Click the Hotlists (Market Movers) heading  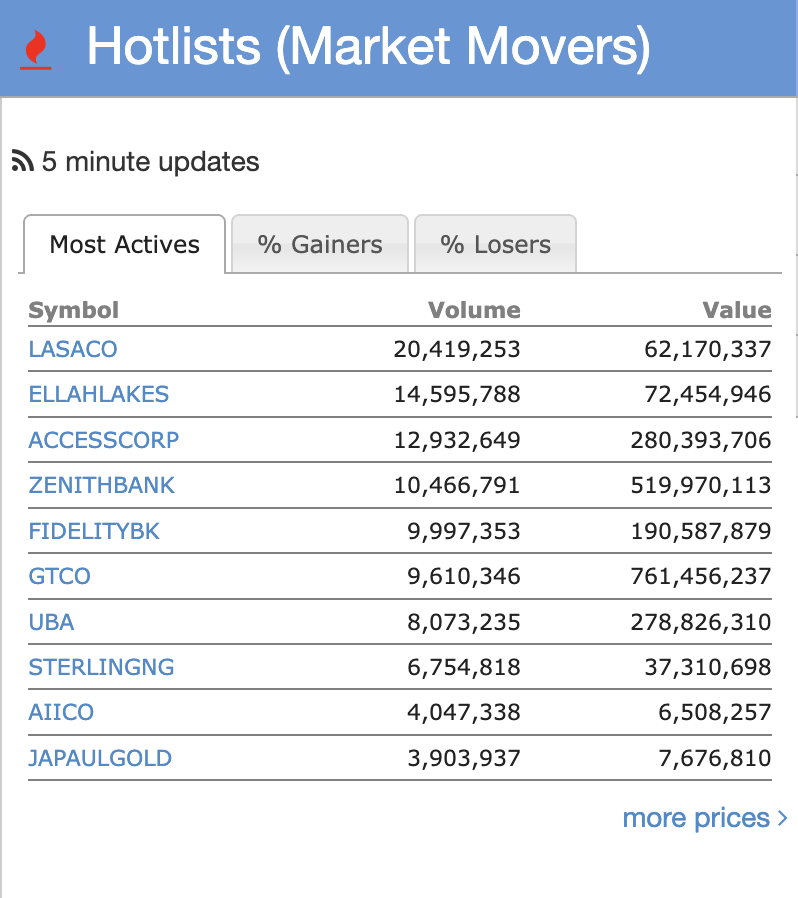[x=368, y=48]
